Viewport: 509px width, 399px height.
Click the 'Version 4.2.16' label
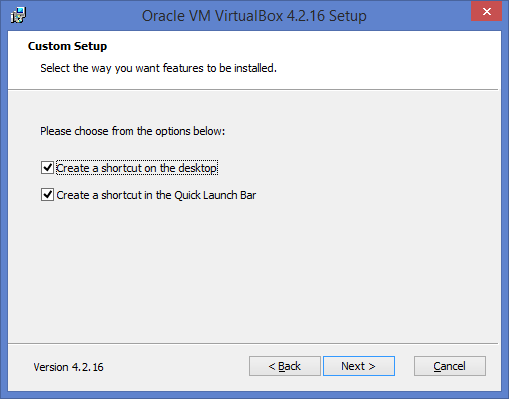pyautogui.click(x=68, y=367)
